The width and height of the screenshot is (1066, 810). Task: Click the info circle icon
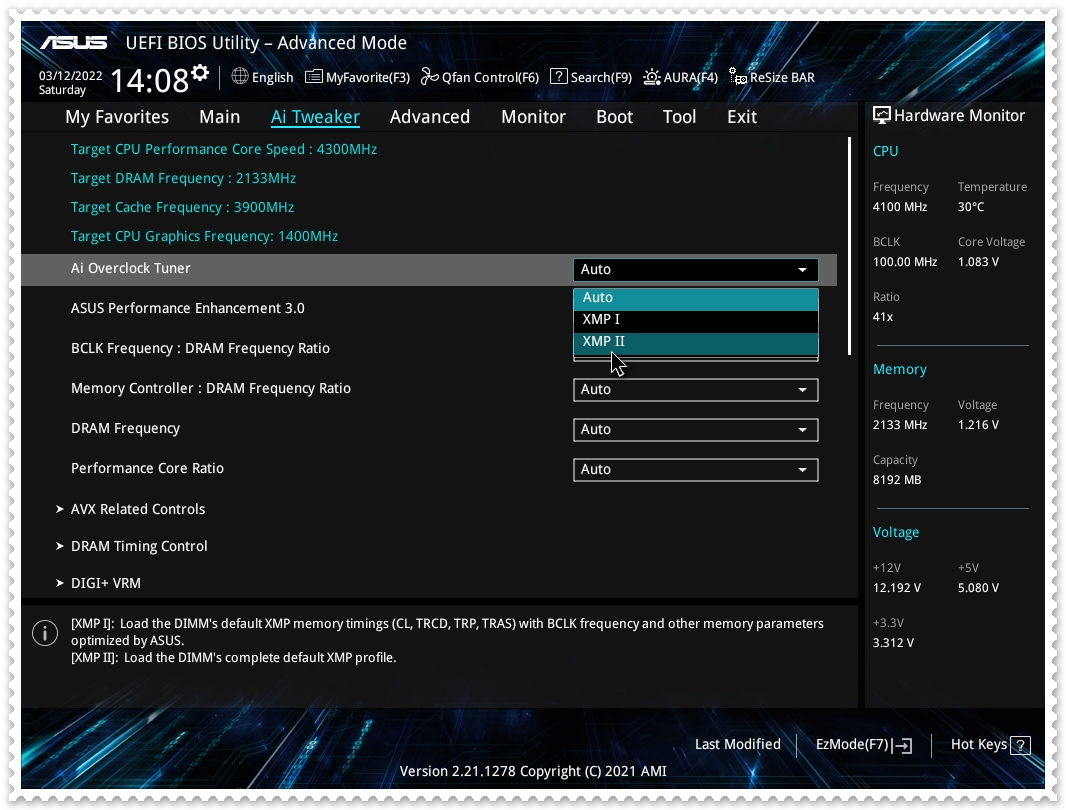[x=45, y=633]
